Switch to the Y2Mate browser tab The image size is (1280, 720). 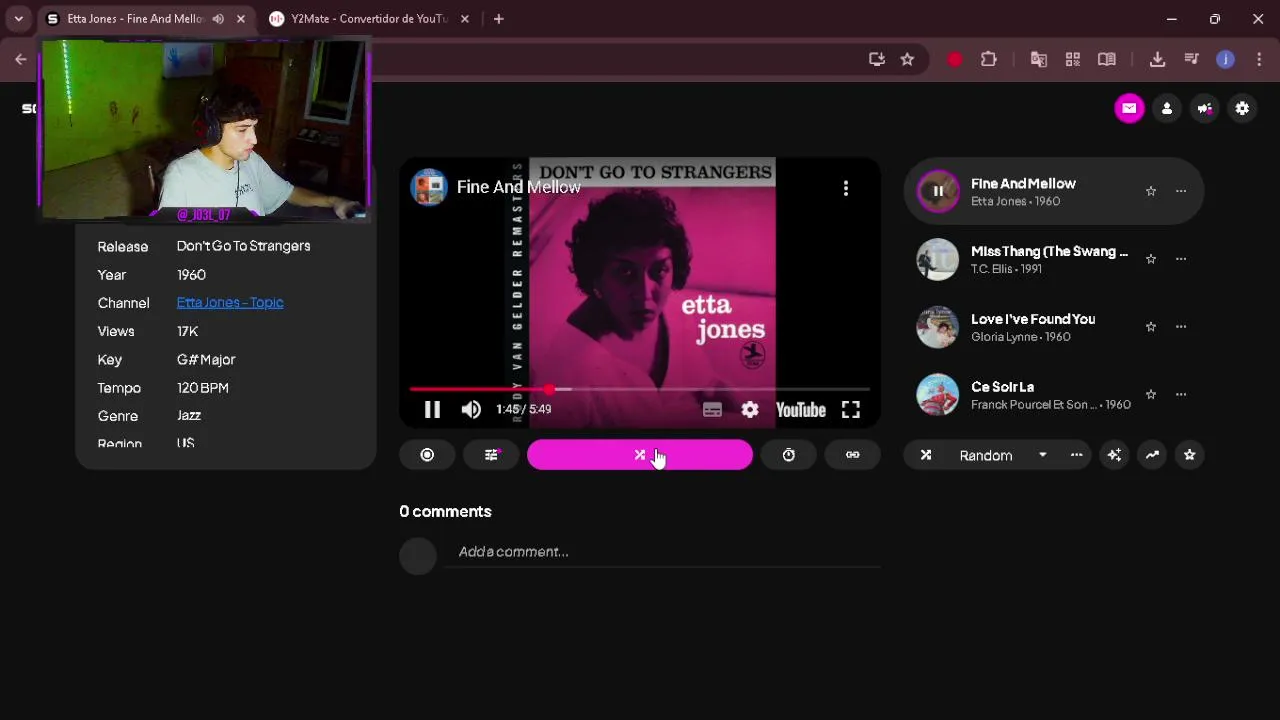coord(367,19)
